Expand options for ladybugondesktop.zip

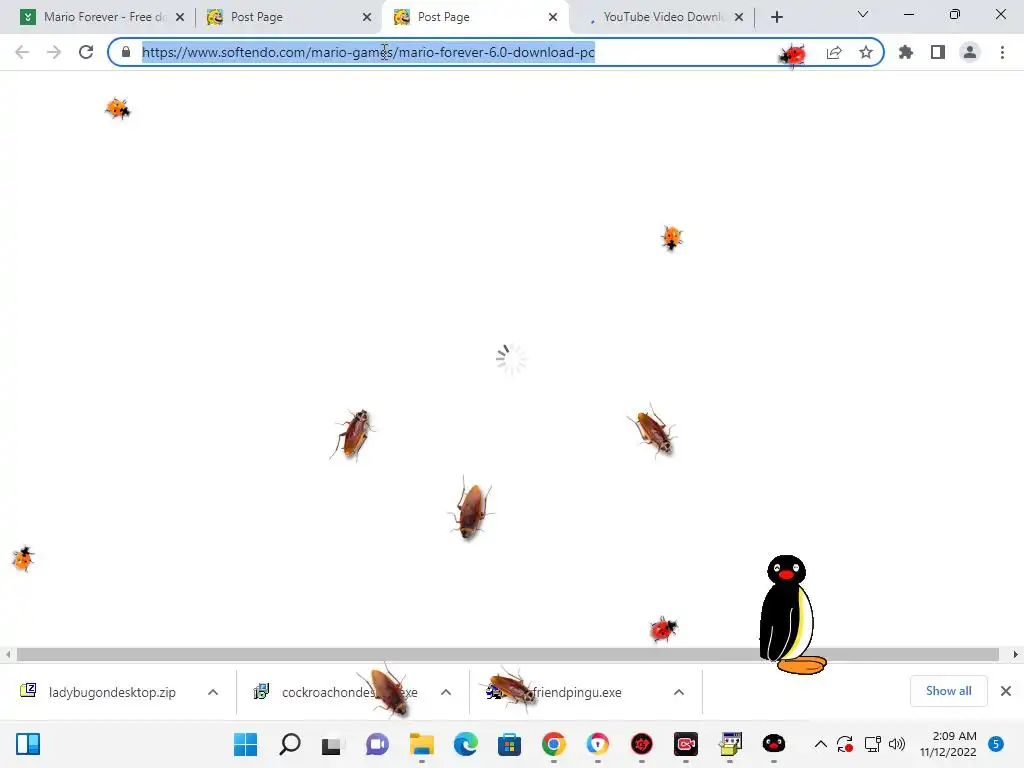[x=213, y=692]
